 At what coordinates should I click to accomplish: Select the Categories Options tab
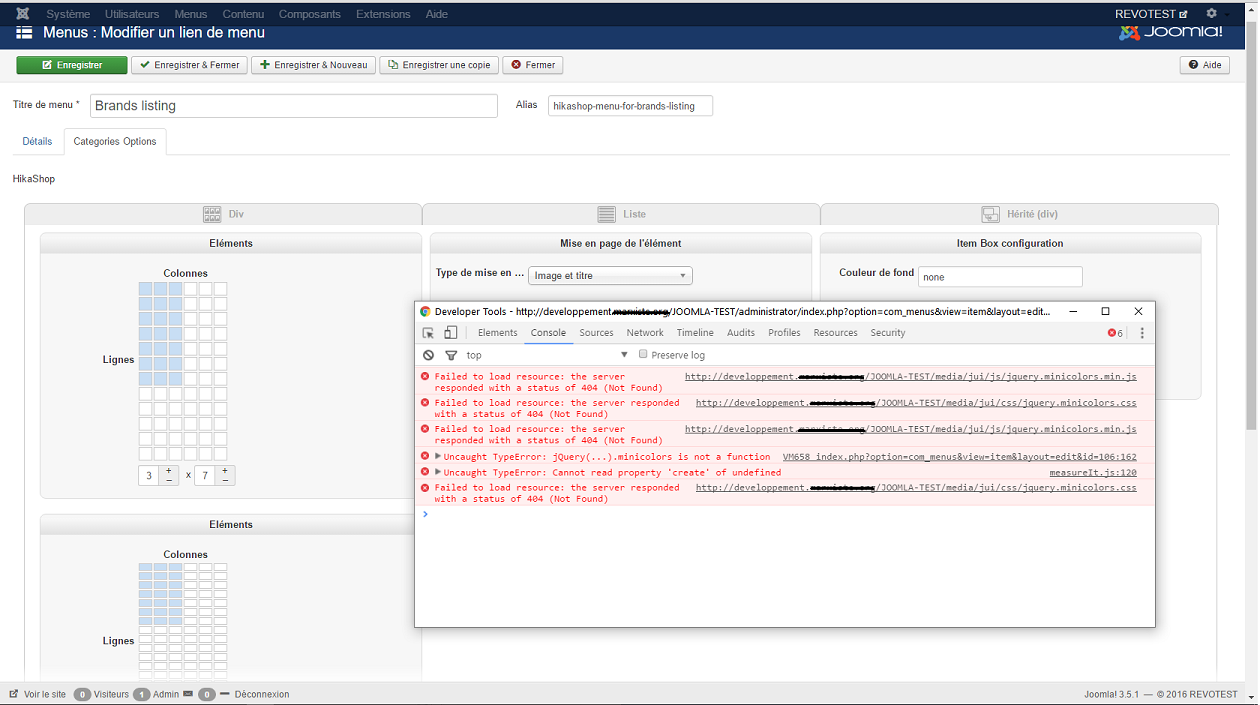pos(115,142)
